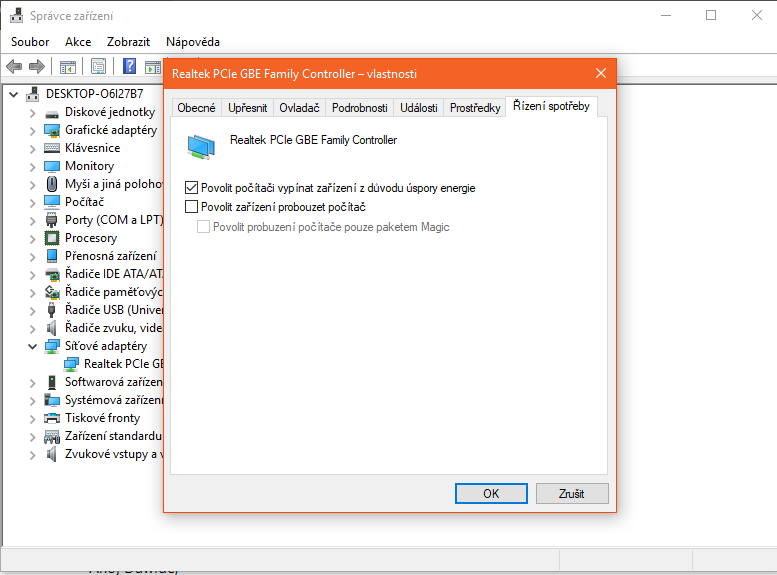
Task: Expand the Monitory node
Action: coord(32,167)
